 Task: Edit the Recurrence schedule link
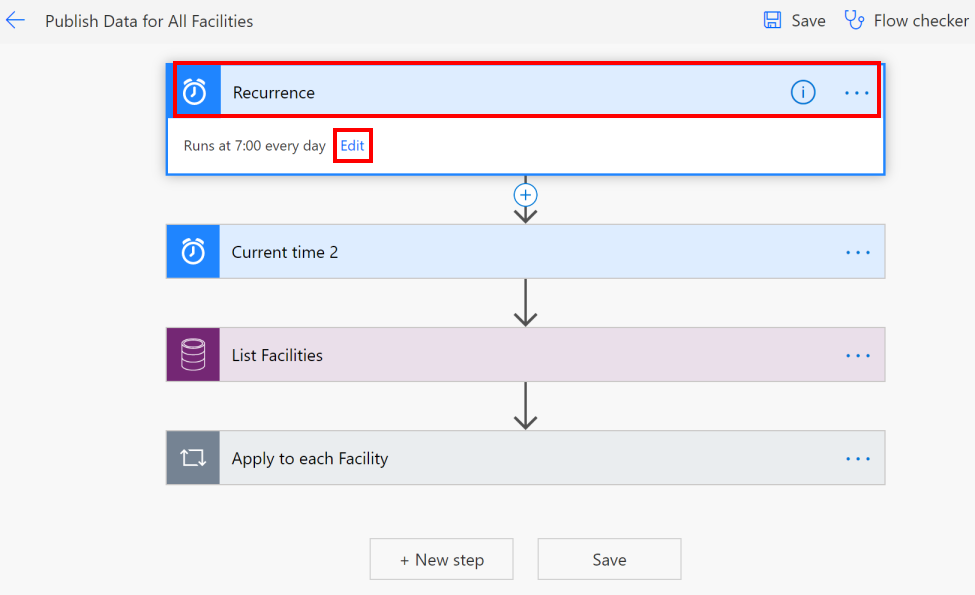(352, 145)
